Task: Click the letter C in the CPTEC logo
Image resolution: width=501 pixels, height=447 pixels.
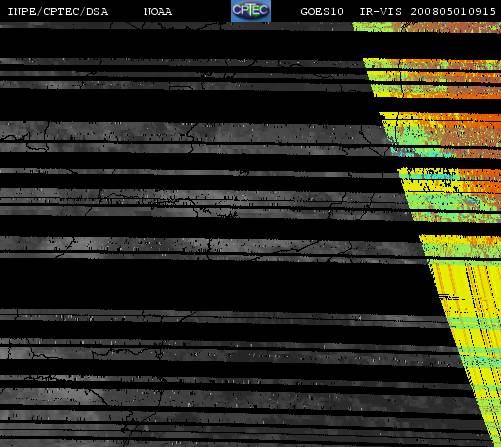Action: tap(236, 10)
